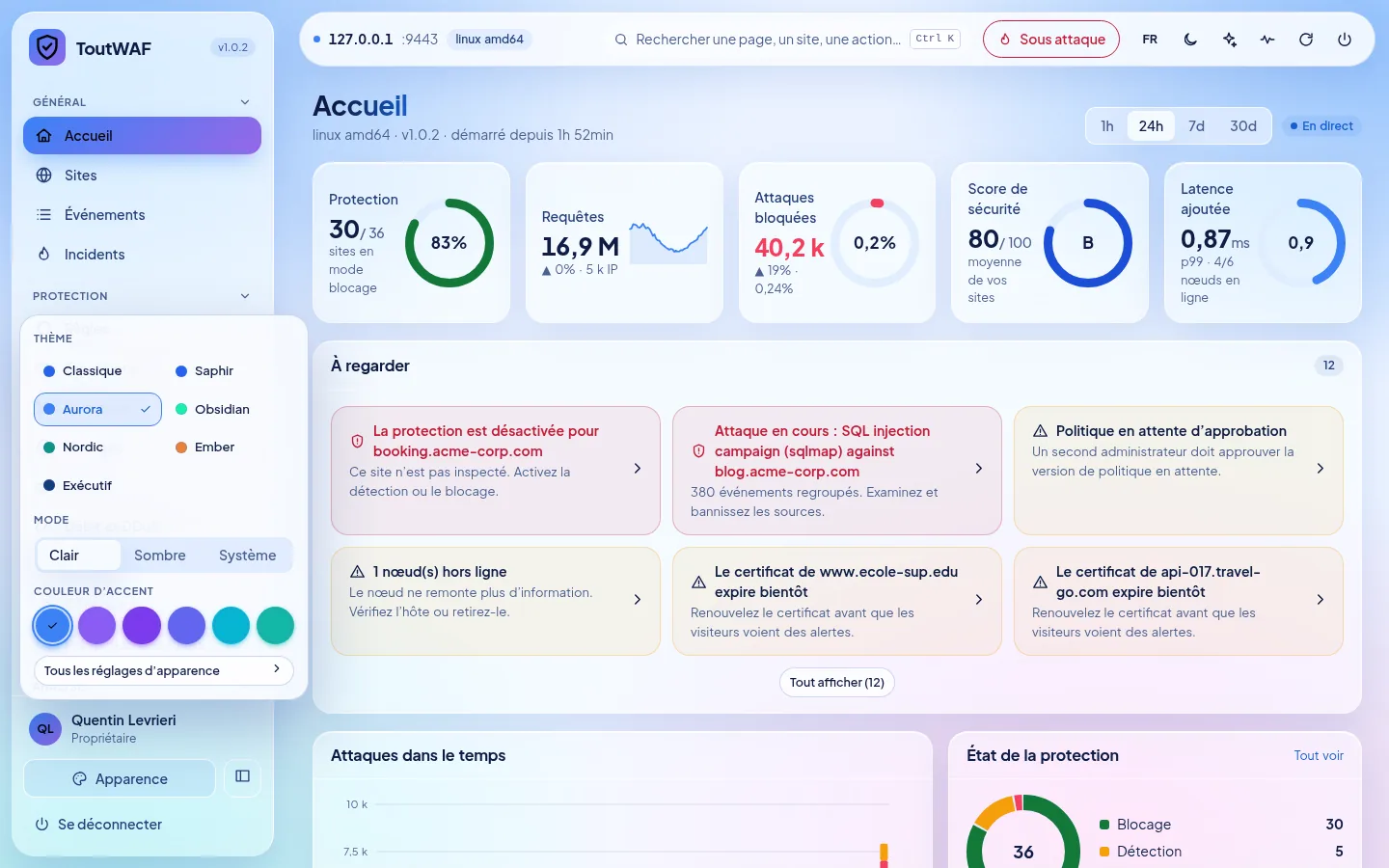1389x868 pixels.
Task: Click the Sous attaque button
Action: (x=1051, y=40)
